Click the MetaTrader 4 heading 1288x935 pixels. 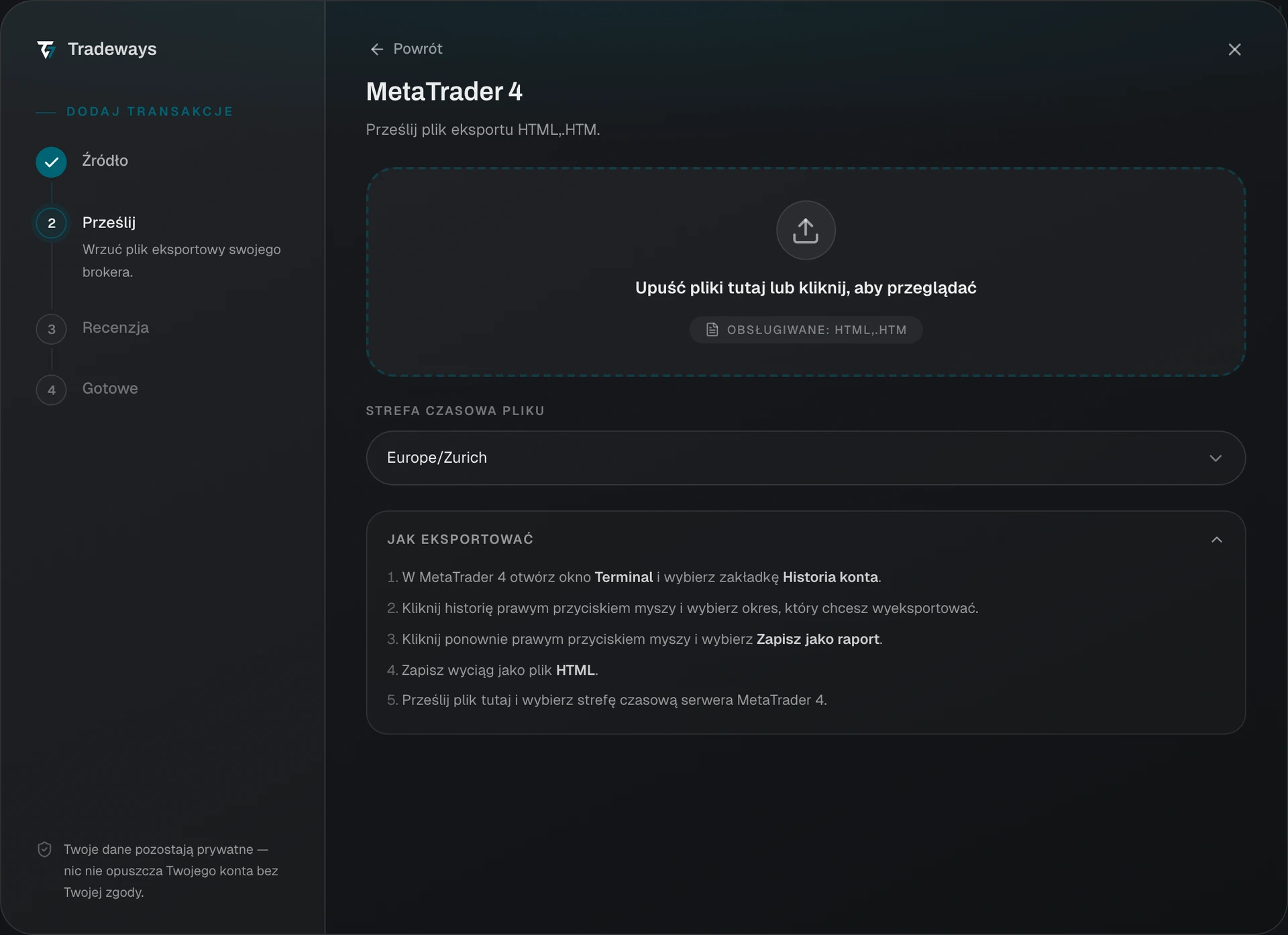(444, 92)
